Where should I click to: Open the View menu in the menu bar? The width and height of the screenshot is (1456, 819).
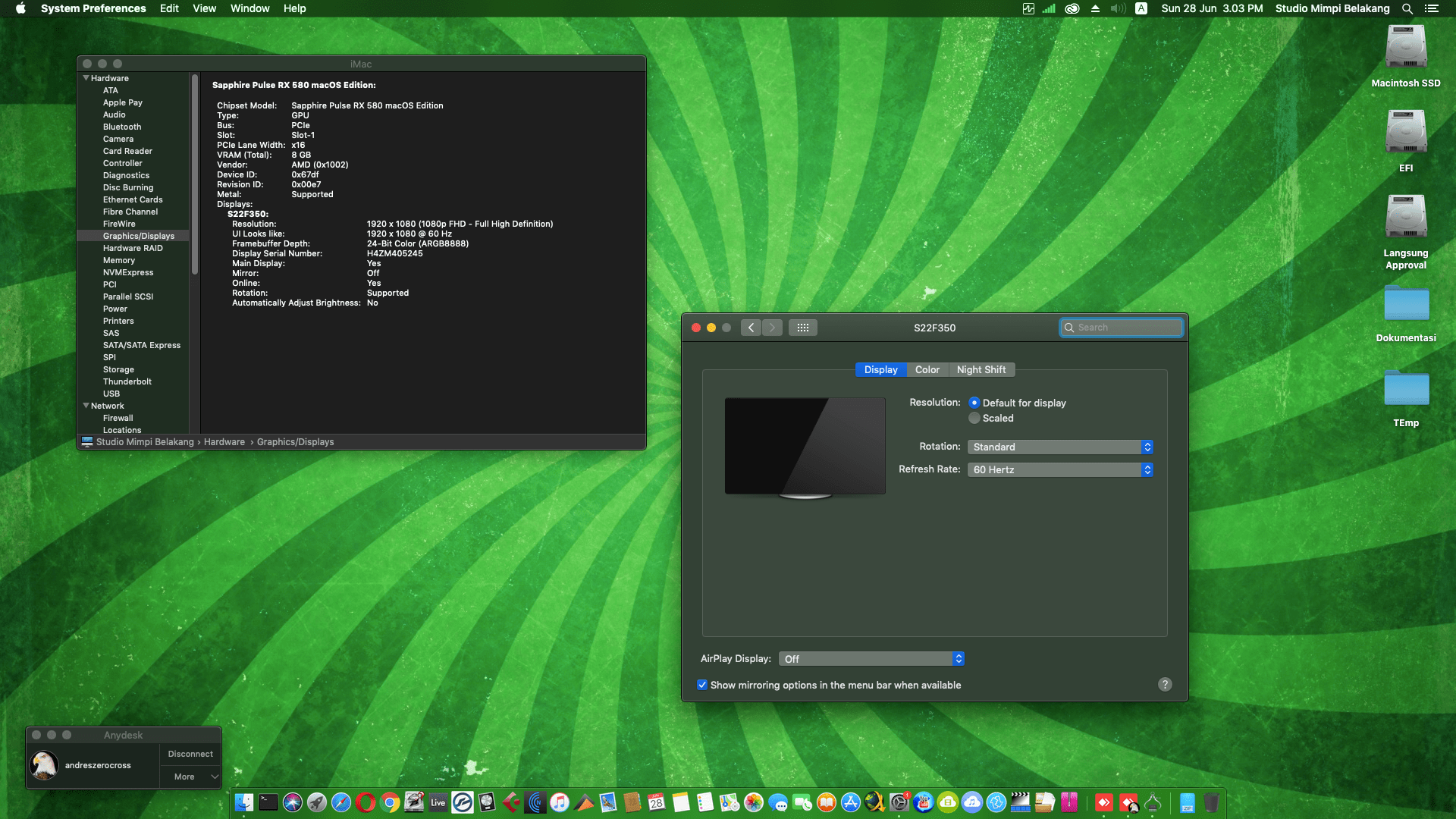click(204, 8)
